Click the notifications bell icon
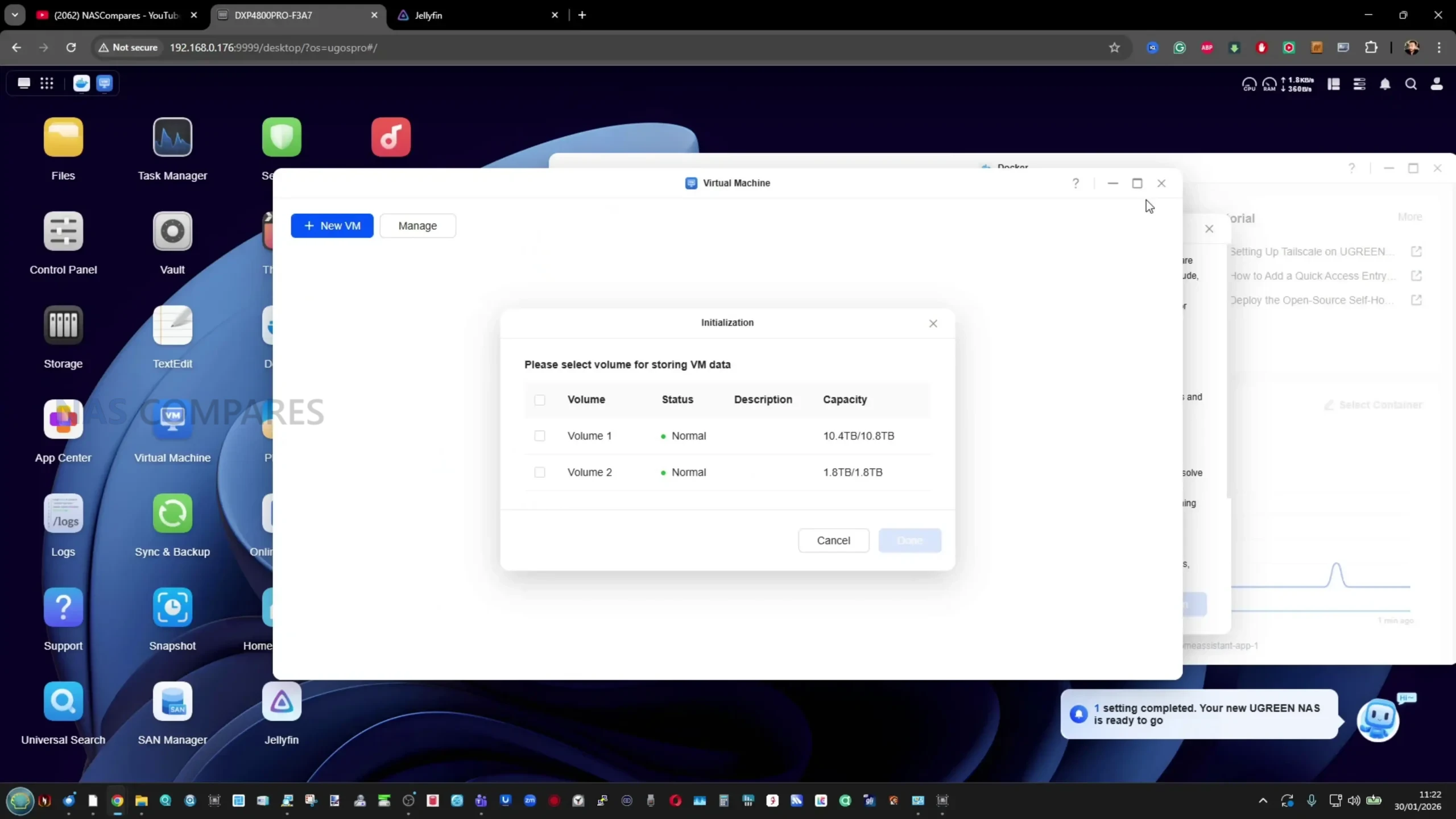 pyautogui.click(x=1385, y=84)
